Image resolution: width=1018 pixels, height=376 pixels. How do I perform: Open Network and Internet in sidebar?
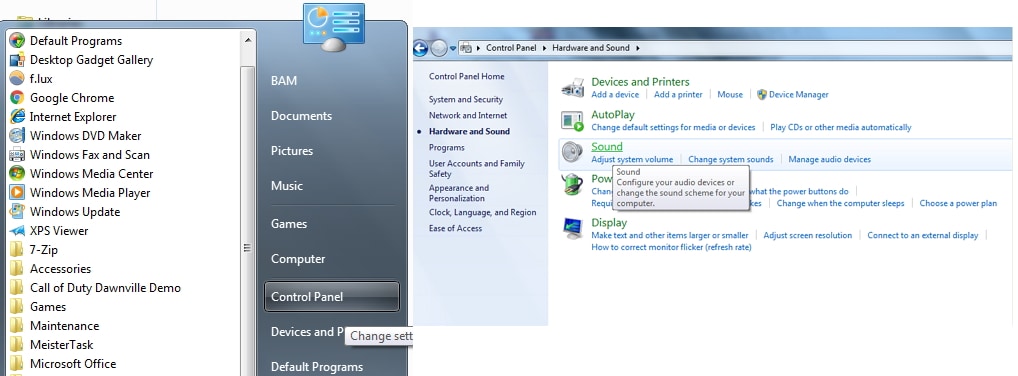point(467,115)
